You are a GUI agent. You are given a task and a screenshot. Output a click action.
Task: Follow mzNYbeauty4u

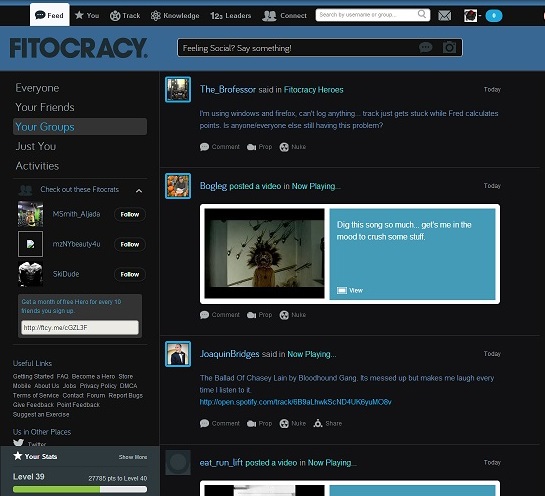(130, 244)
